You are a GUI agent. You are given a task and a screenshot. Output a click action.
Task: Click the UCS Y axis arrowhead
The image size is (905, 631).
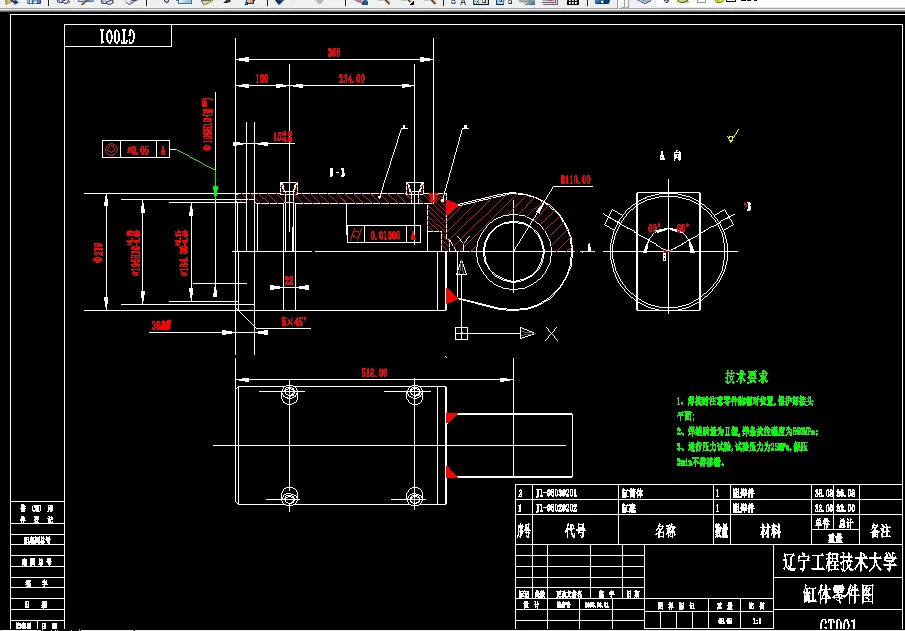[x=461, y=267]
